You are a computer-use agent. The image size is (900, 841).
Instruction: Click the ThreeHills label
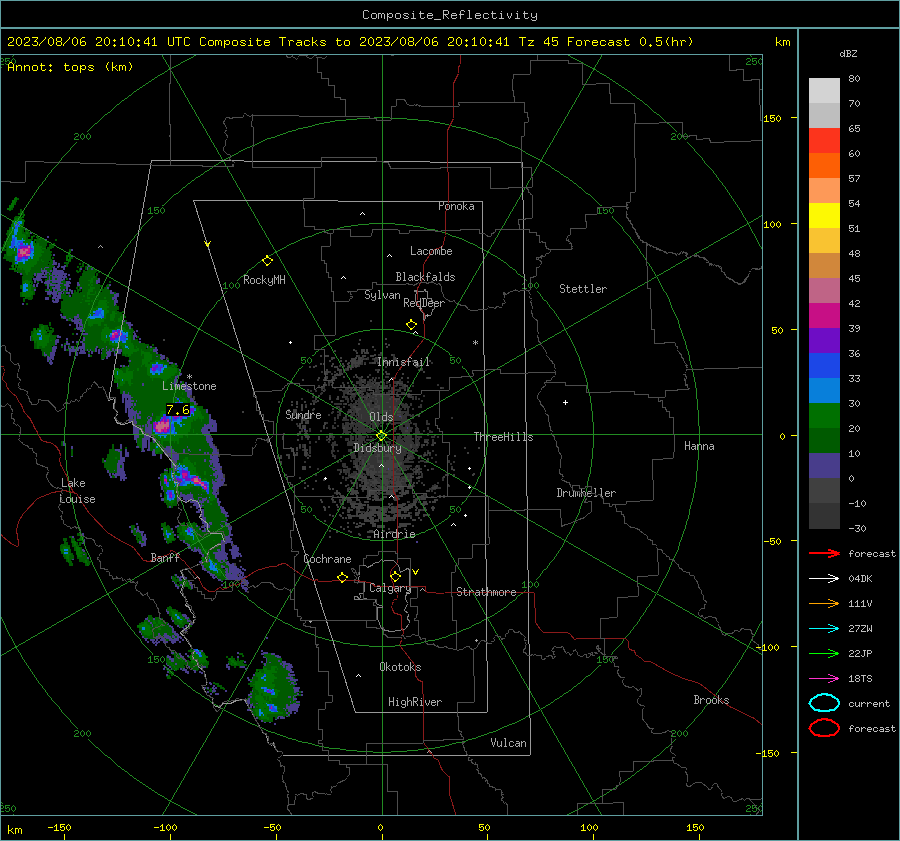(x=503, y=437)
